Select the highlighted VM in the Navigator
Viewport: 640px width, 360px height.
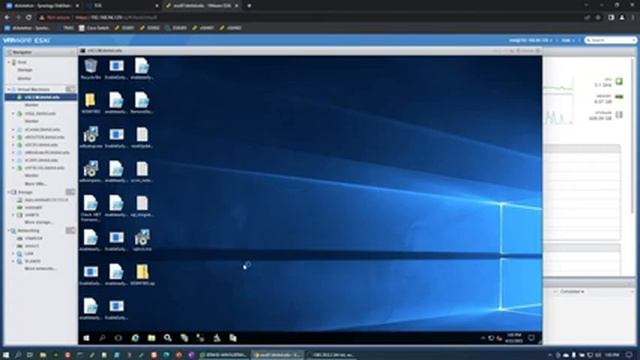coord(41,97)
